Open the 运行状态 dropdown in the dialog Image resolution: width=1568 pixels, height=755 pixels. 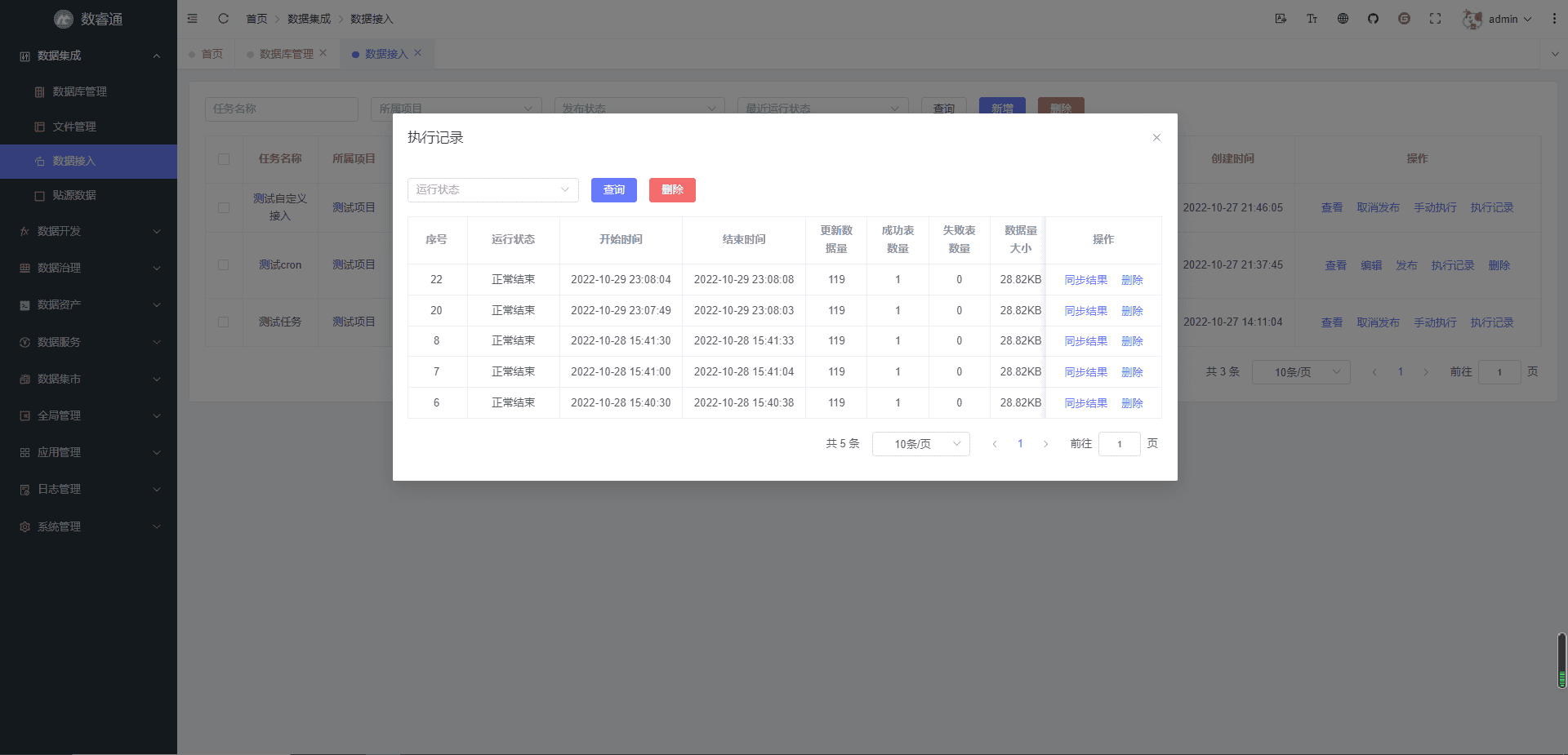click(492, 189)
